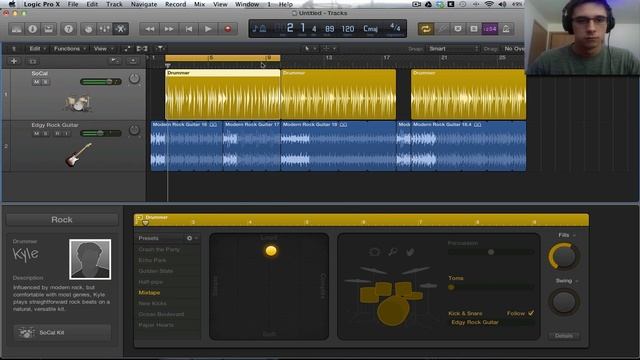This screenshot has width=640, height=360.
Task: Select the Mixtape preset
Action: (149, 293)
